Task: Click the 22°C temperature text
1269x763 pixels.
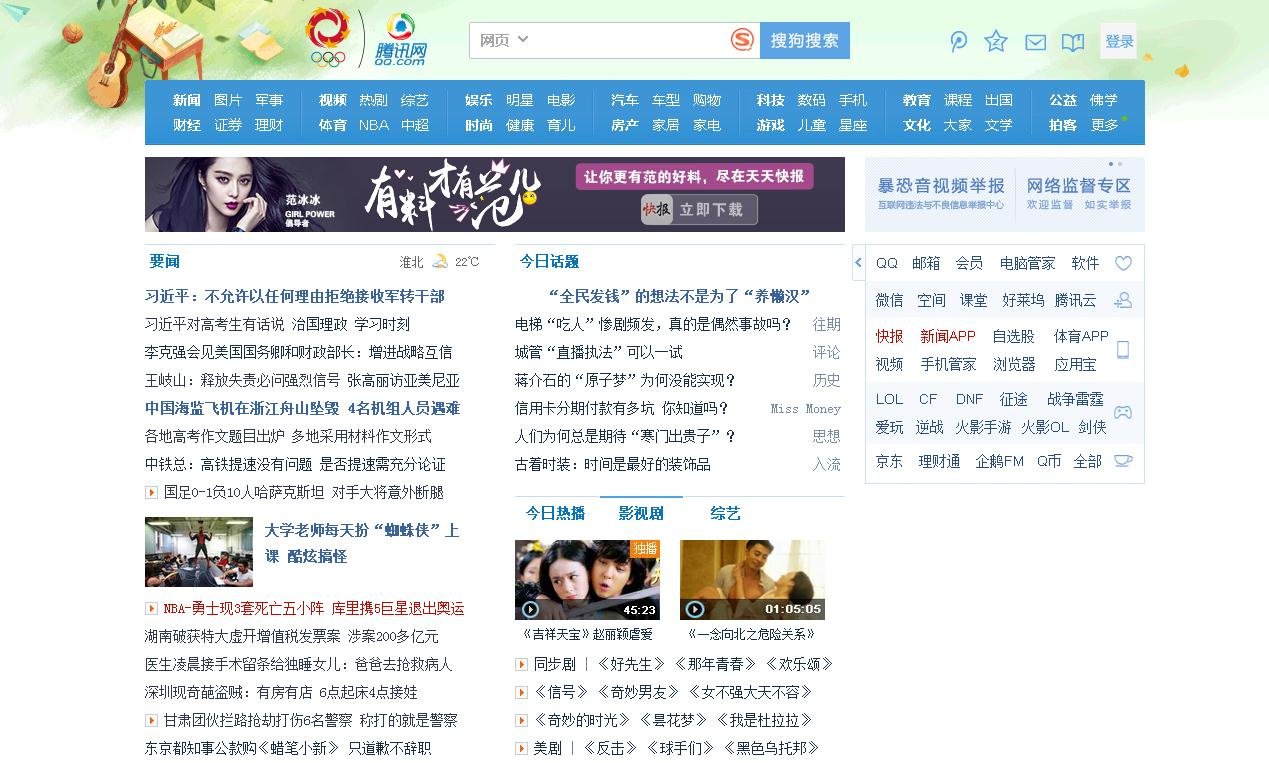Action: (467, 262)
